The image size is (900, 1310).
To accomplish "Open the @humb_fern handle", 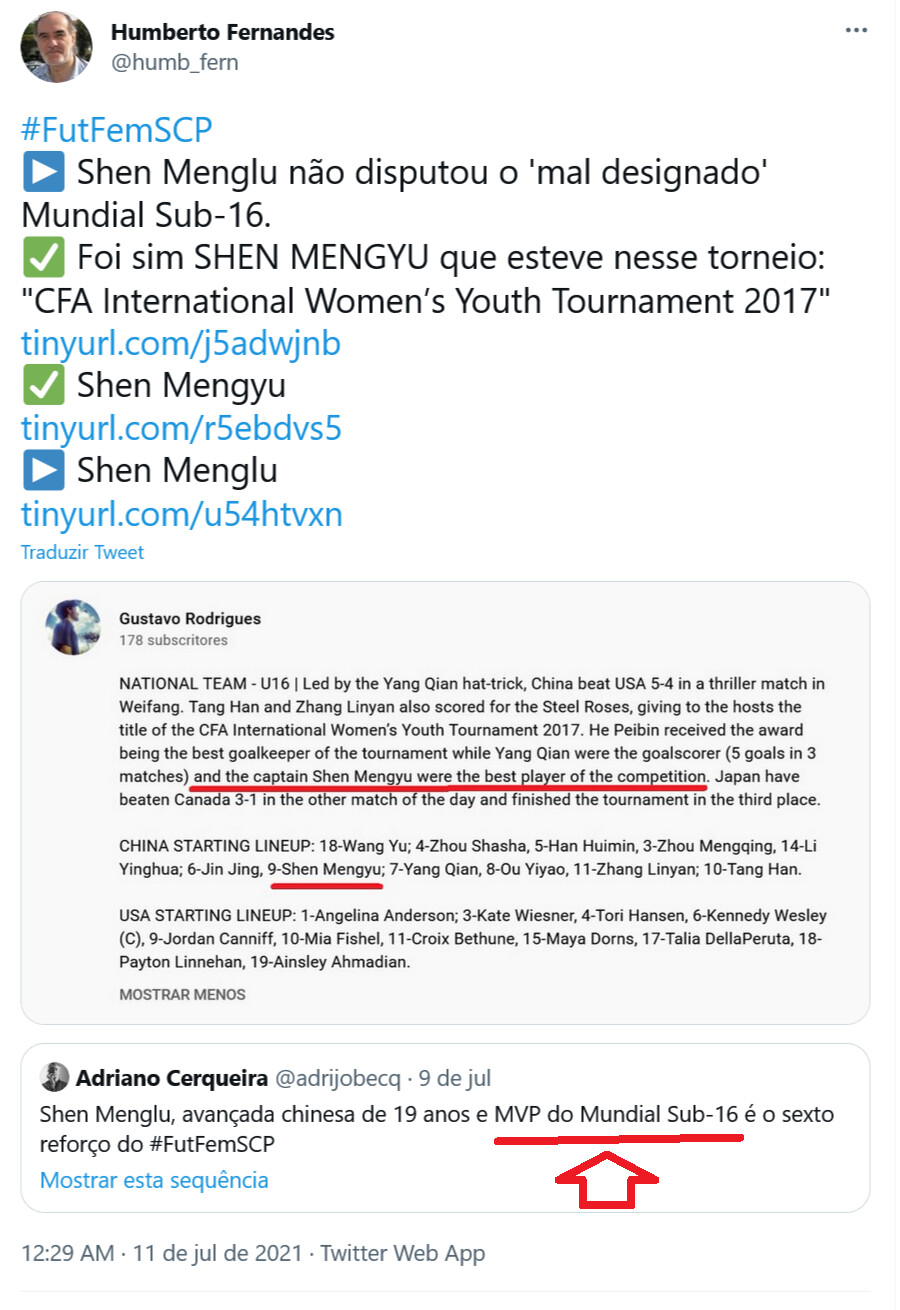I will [174, 63].
